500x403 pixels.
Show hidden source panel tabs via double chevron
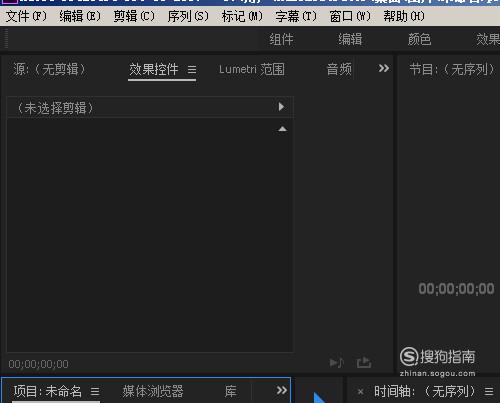click(384, 68)
